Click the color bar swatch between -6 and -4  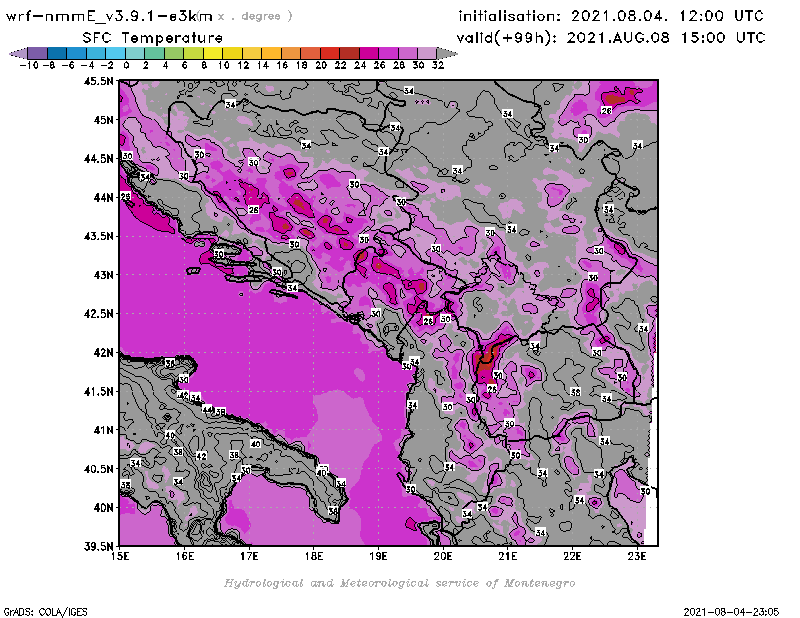[x=77, y=53]
